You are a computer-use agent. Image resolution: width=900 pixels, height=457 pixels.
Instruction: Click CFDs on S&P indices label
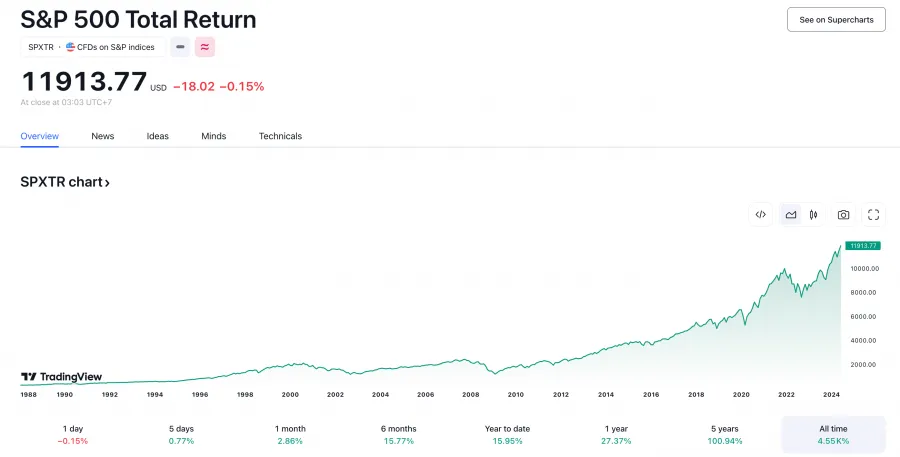click(115, 47)
